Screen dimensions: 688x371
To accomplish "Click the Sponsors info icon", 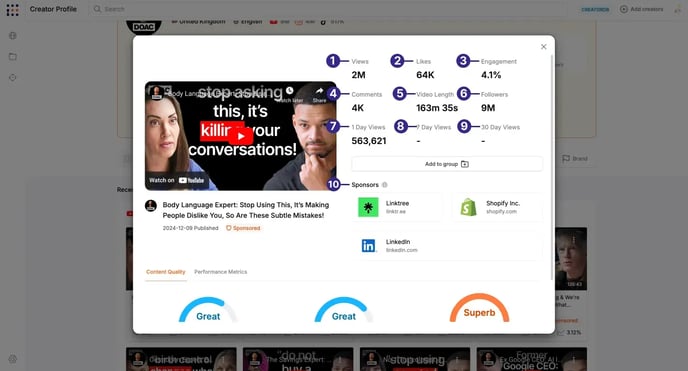I will click(x=385, y=185).
